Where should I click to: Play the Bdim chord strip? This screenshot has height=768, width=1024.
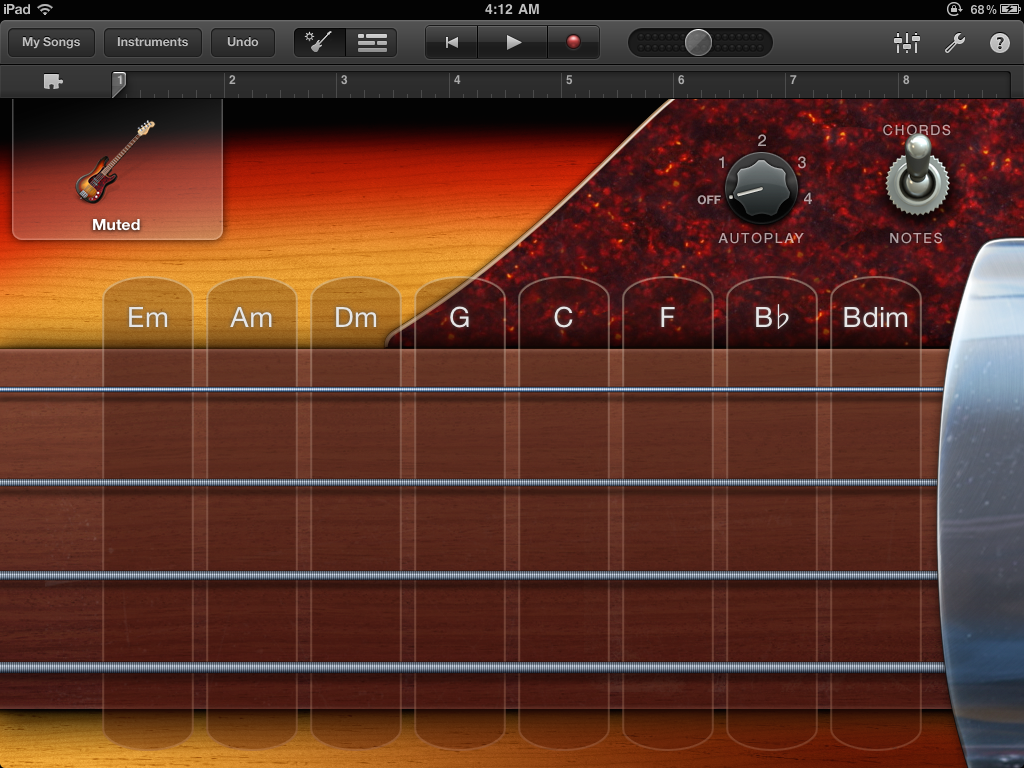click(875, 513)
